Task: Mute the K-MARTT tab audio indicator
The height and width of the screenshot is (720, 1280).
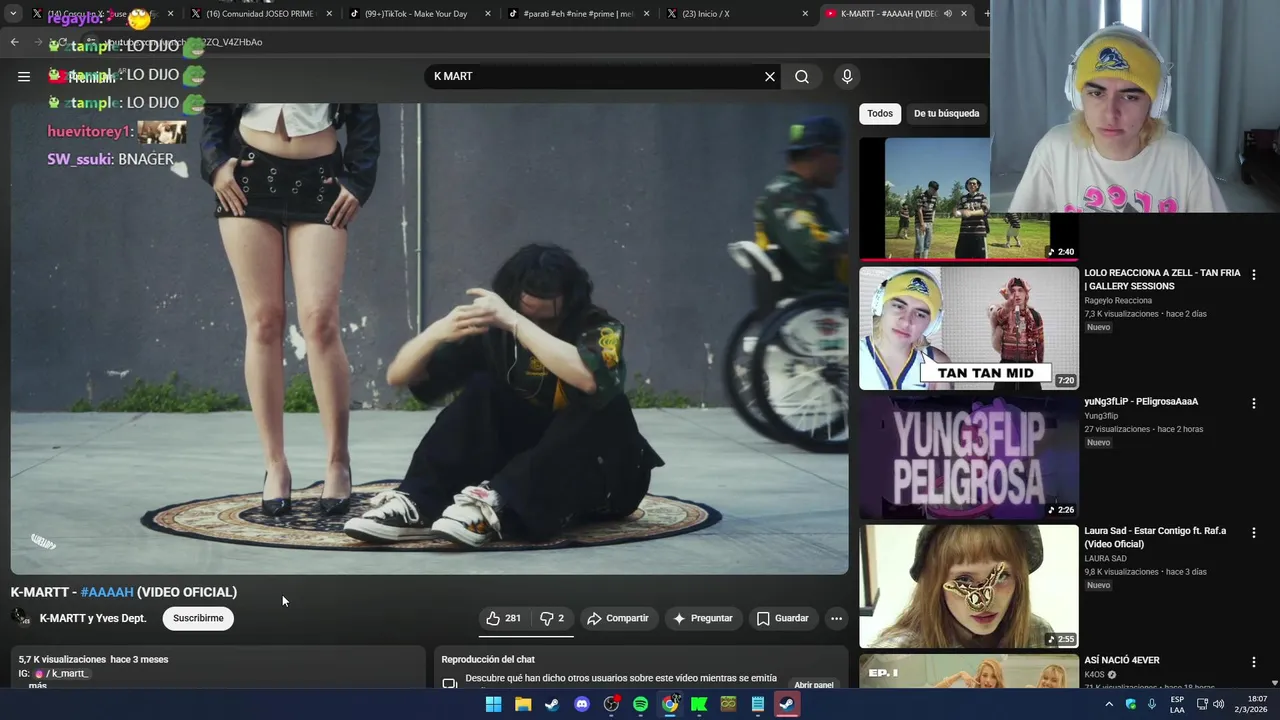Action: pyautogui.click(x=947, y=14)
